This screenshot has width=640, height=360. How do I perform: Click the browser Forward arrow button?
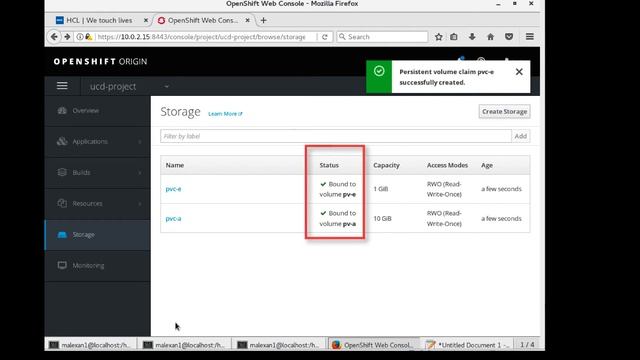[67, 37]
